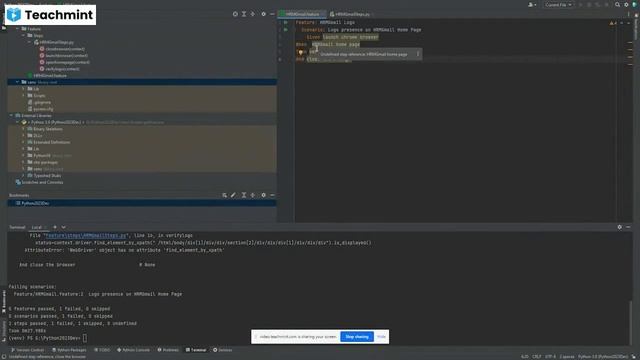Hide the Terminal tool window
This screenshot has height=360, width=640.
click(628, 227)
